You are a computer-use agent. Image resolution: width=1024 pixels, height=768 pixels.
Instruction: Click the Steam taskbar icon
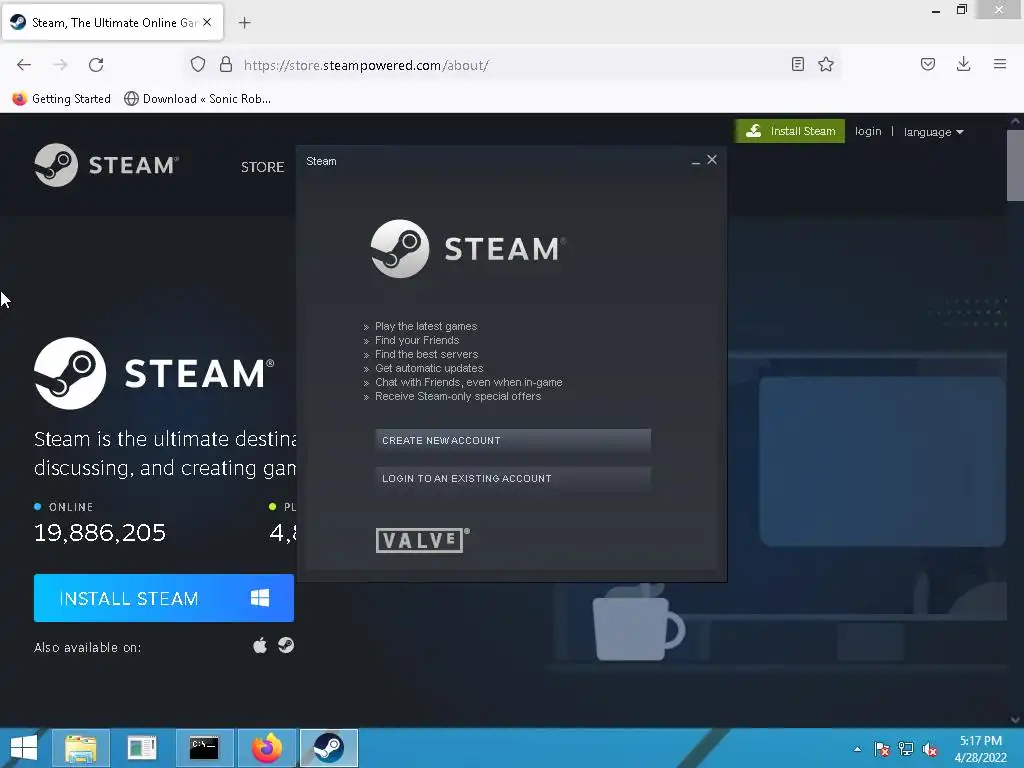[x=328, y=748]
